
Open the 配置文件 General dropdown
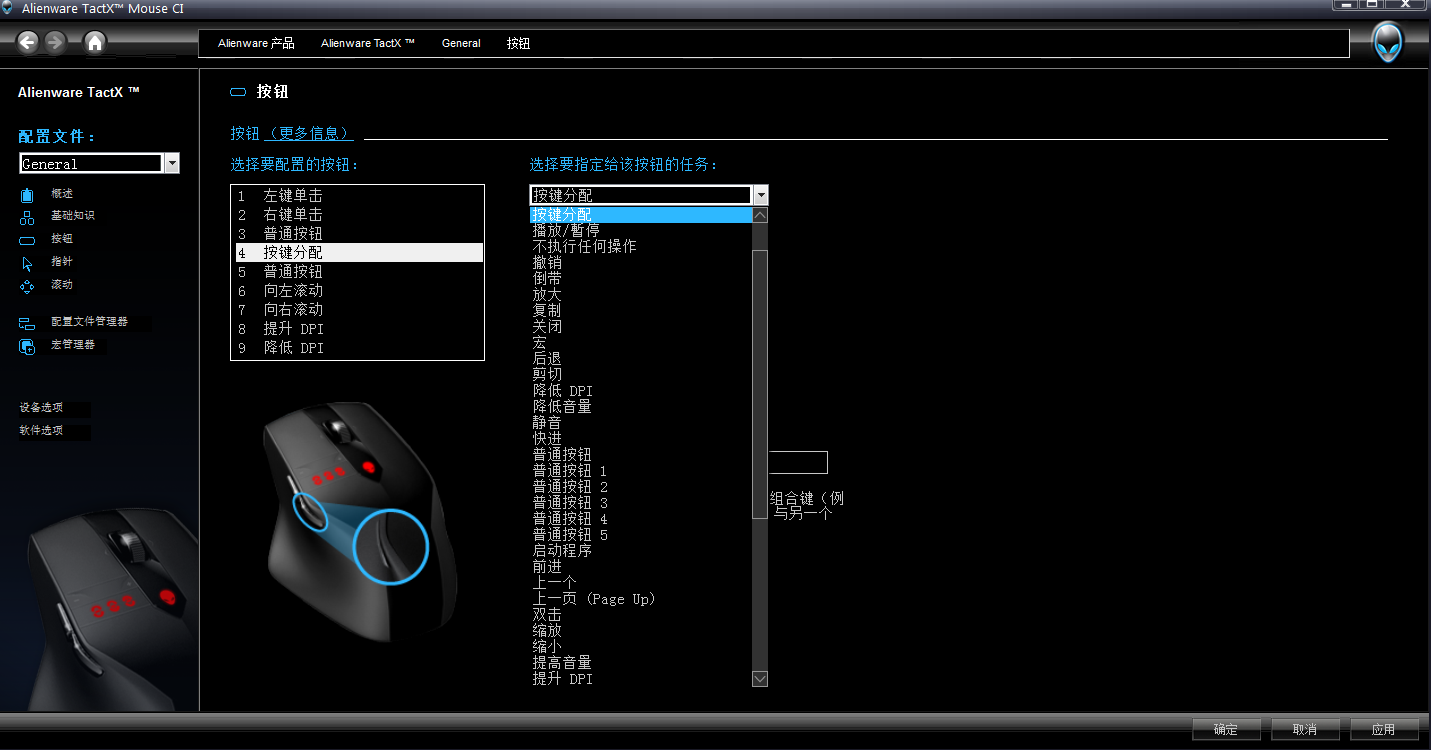click(99, 164)
